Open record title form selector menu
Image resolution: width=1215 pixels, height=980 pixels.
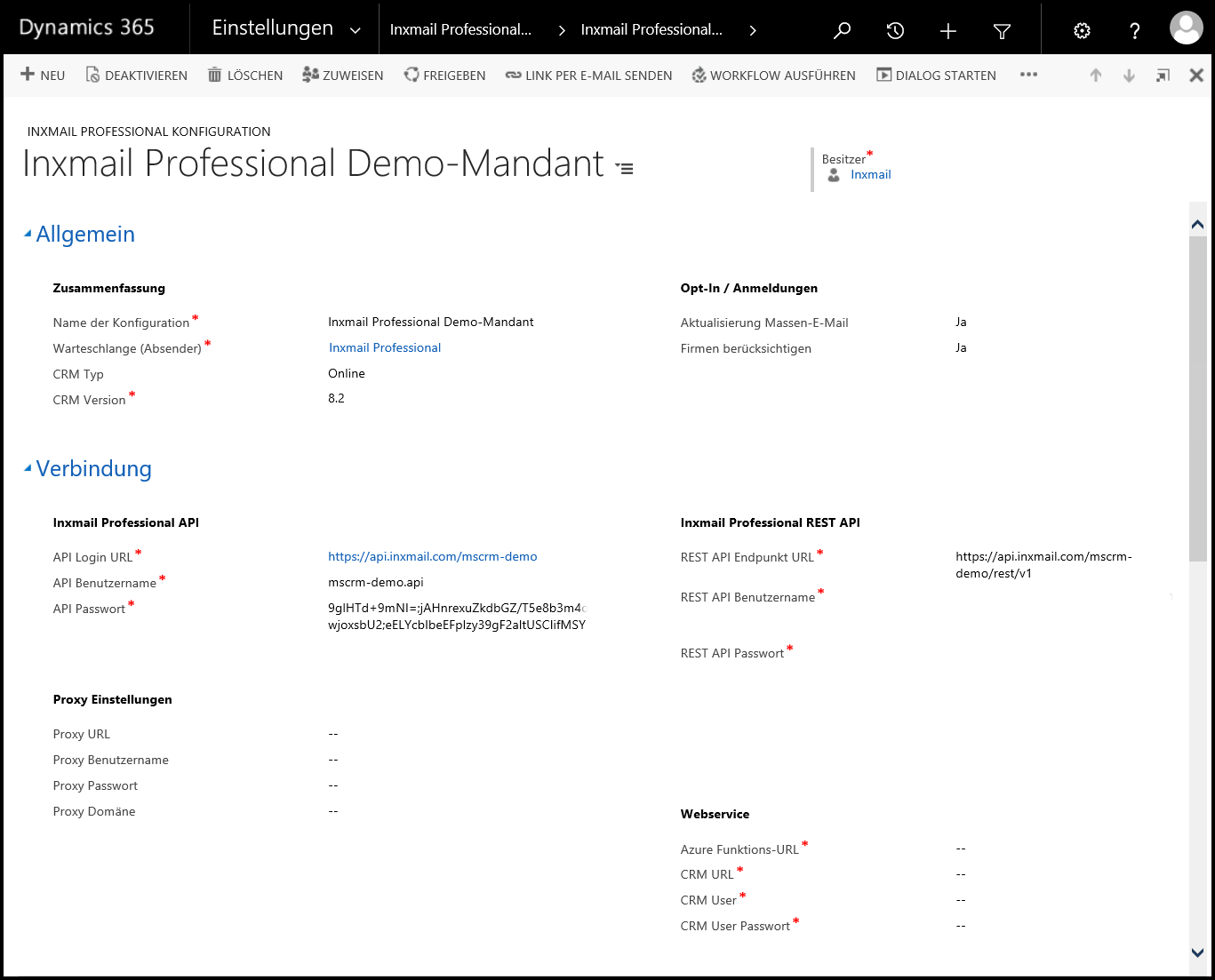coord(625,168)
